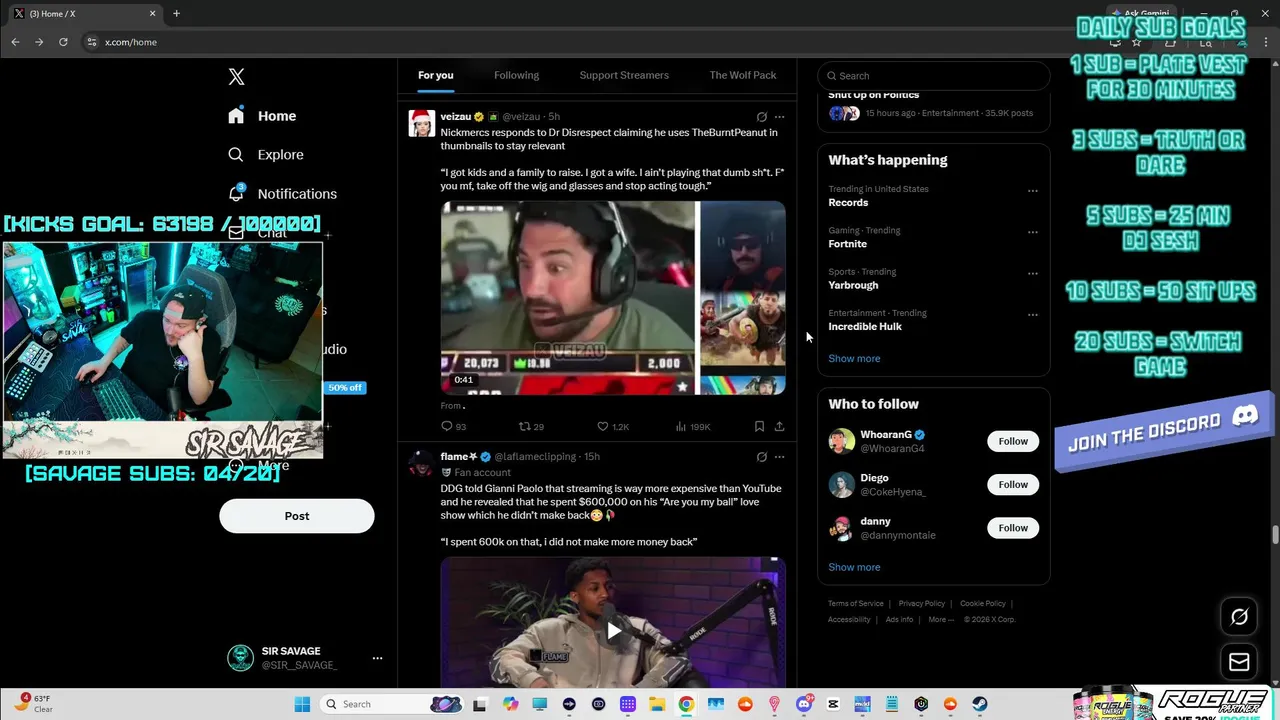
Task: Switch to the For you tab
Action: 435,76
